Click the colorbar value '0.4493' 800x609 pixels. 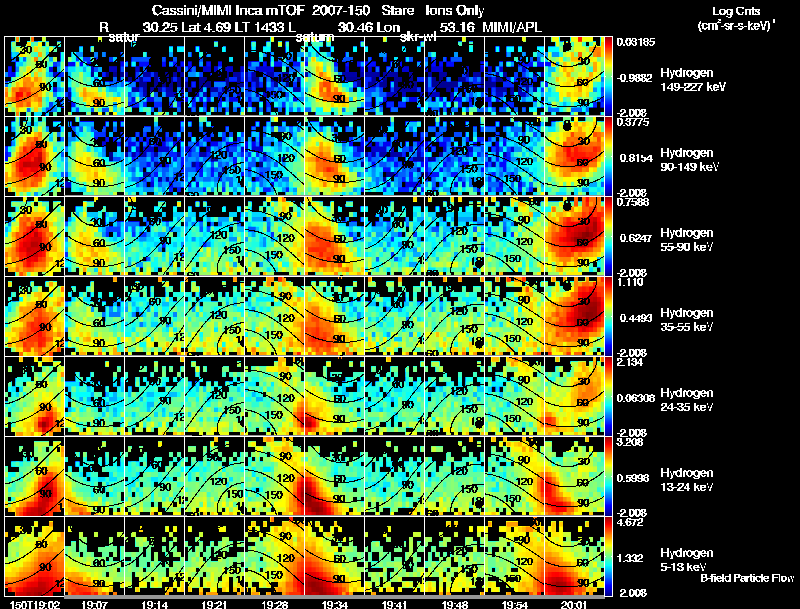tap(636, 318)
